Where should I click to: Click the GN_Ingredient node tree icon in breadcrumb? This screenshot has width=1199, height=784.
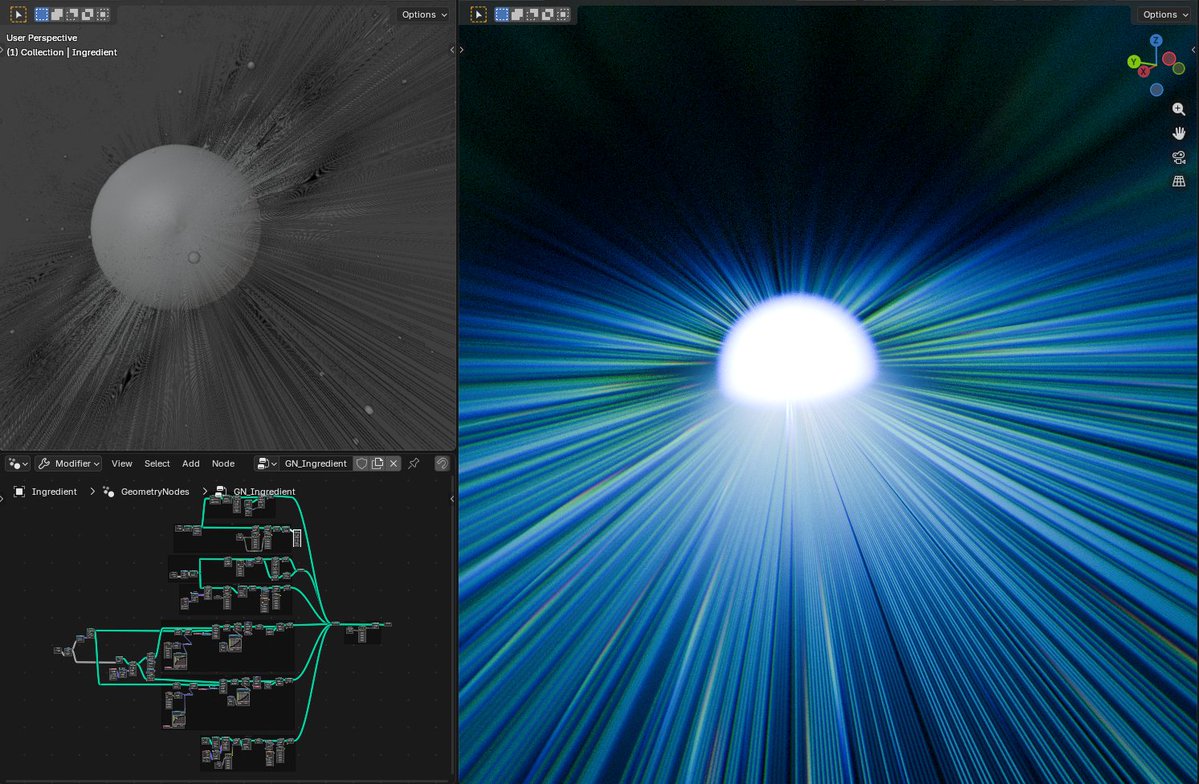[220, 492]
